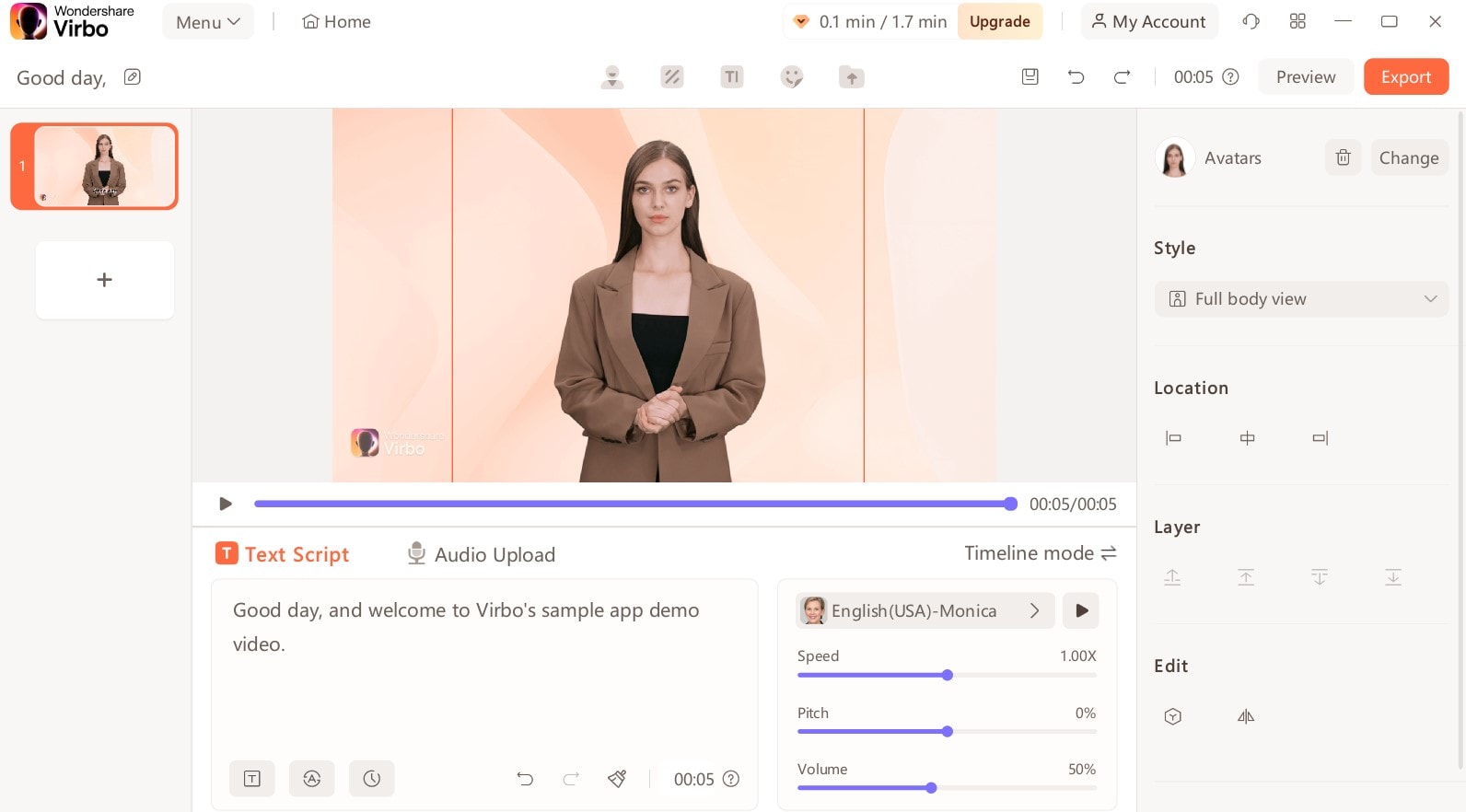Click the Upgrade button
The height and width of the screenshot is (812, 1466).
pos(1000,22)
